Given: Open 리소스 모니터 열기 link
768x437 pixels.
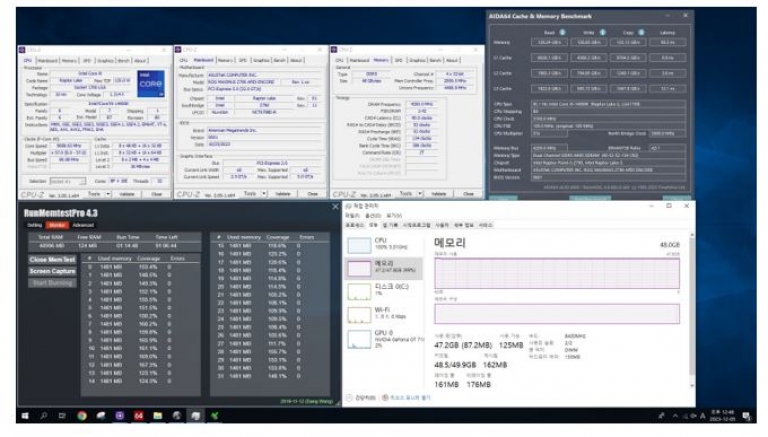Looking at the screenshot, I should click(x=409, y=397).
